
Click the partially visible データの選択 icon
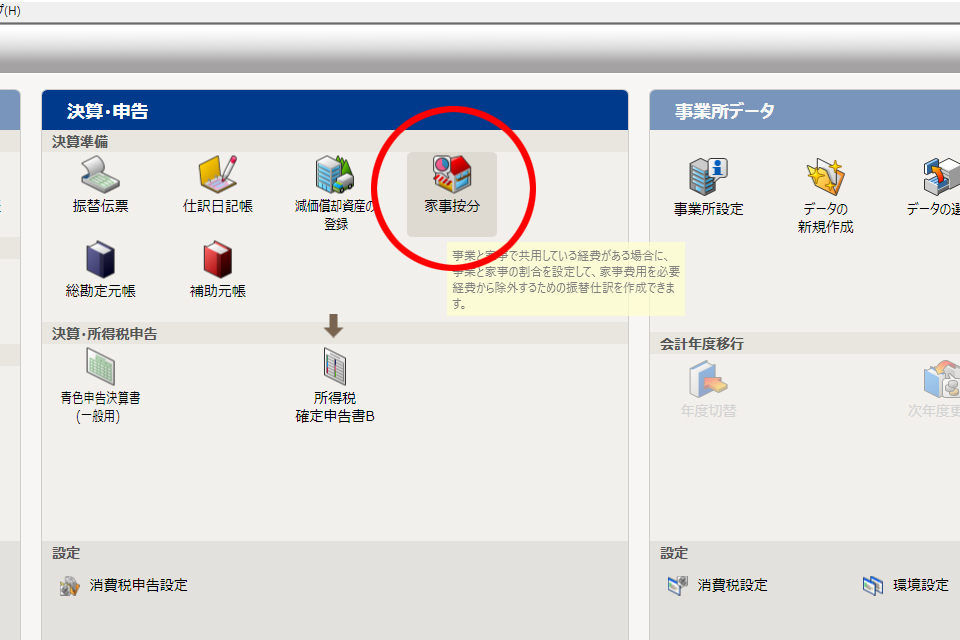(x=941, y=176)
